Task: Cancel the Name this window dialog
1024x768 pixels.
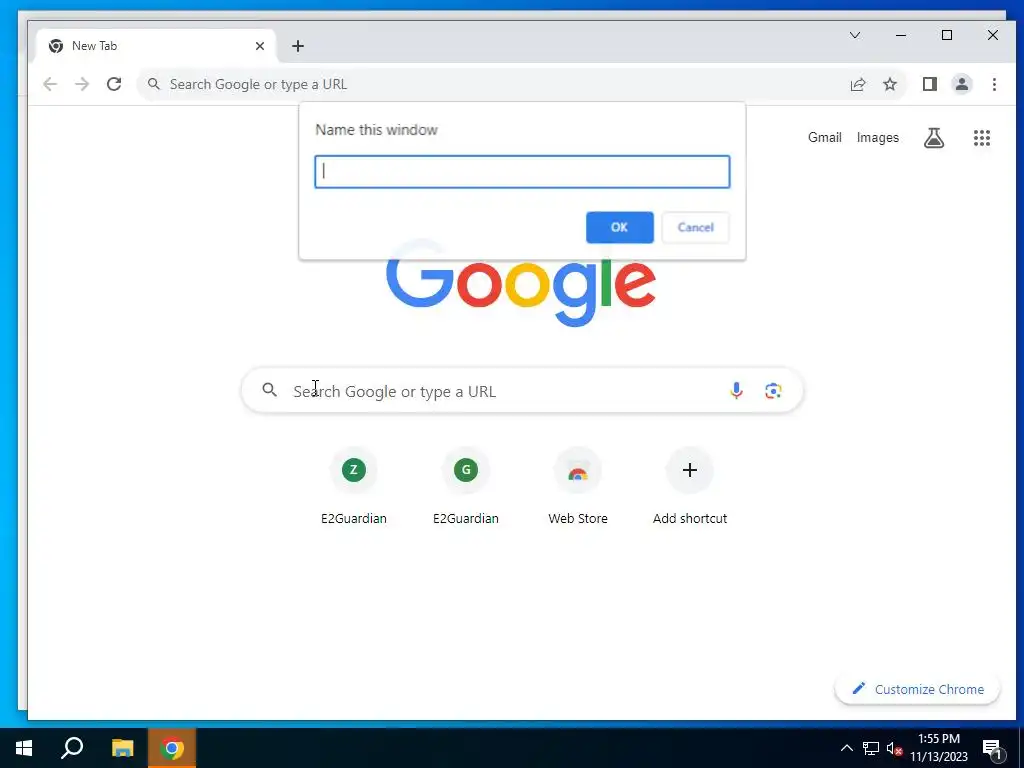Action: click(x=695, y=227)
